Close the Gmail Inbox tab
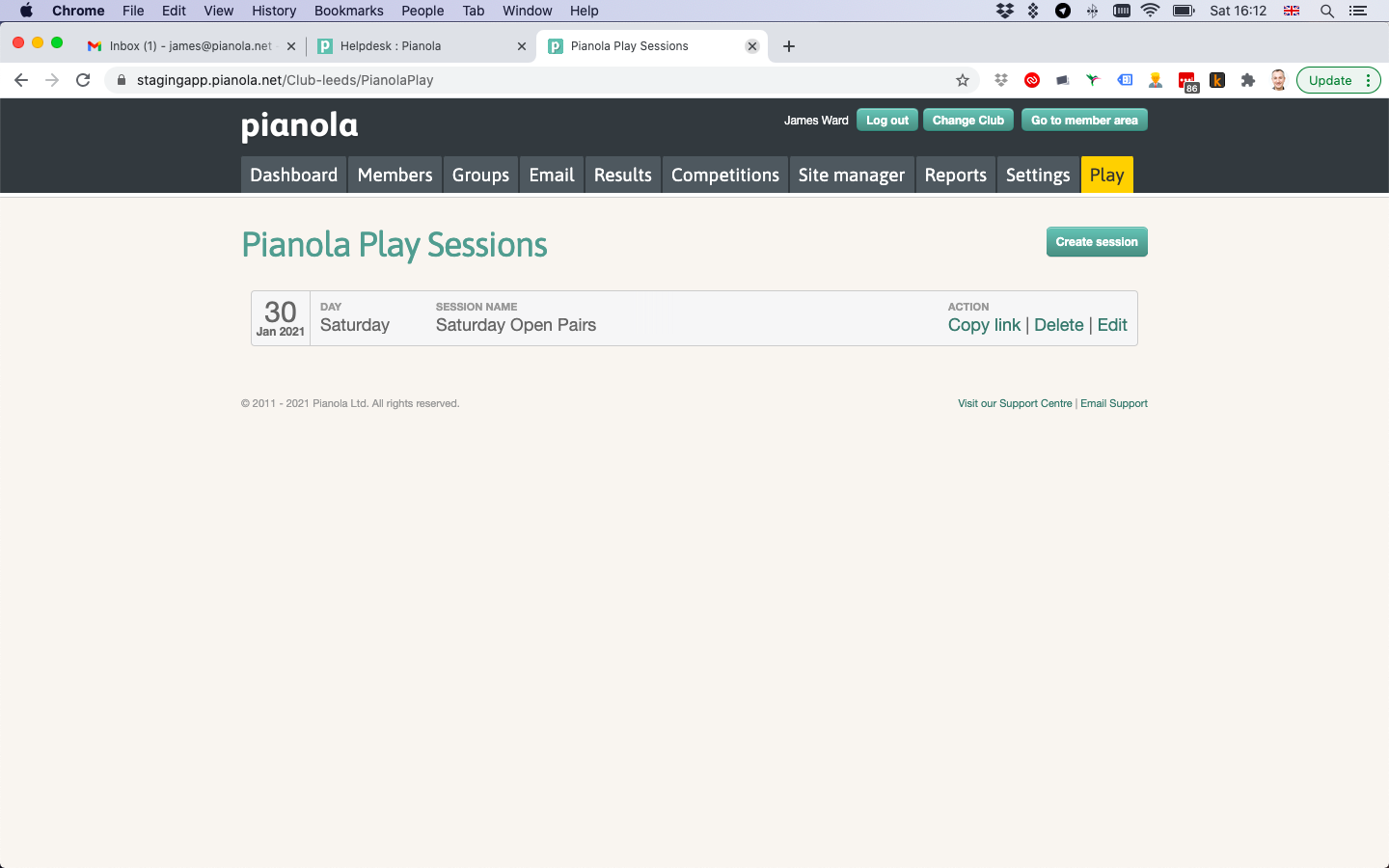This screenshot has width=1389, height=868. pos(291,46)
